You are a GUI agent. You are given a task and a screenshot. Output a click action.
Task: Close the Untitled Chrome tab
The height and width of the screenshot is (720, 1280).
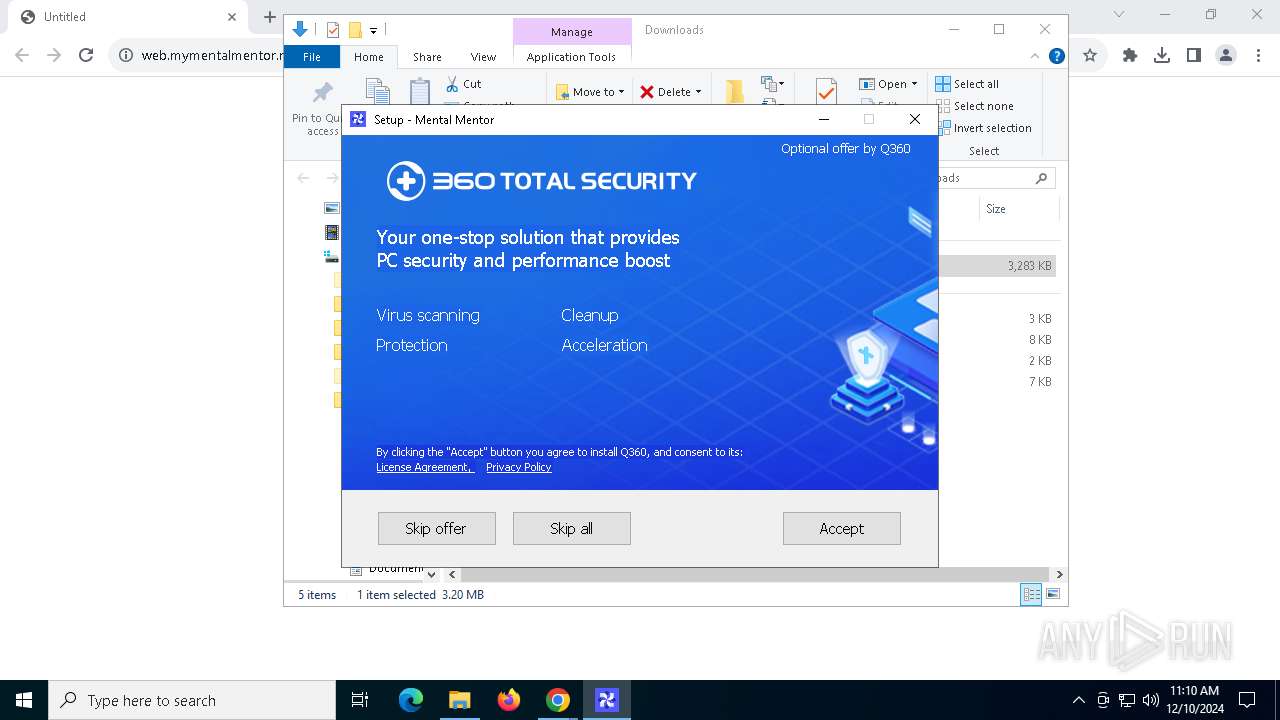pyautogui.click(x=232, y=17)
